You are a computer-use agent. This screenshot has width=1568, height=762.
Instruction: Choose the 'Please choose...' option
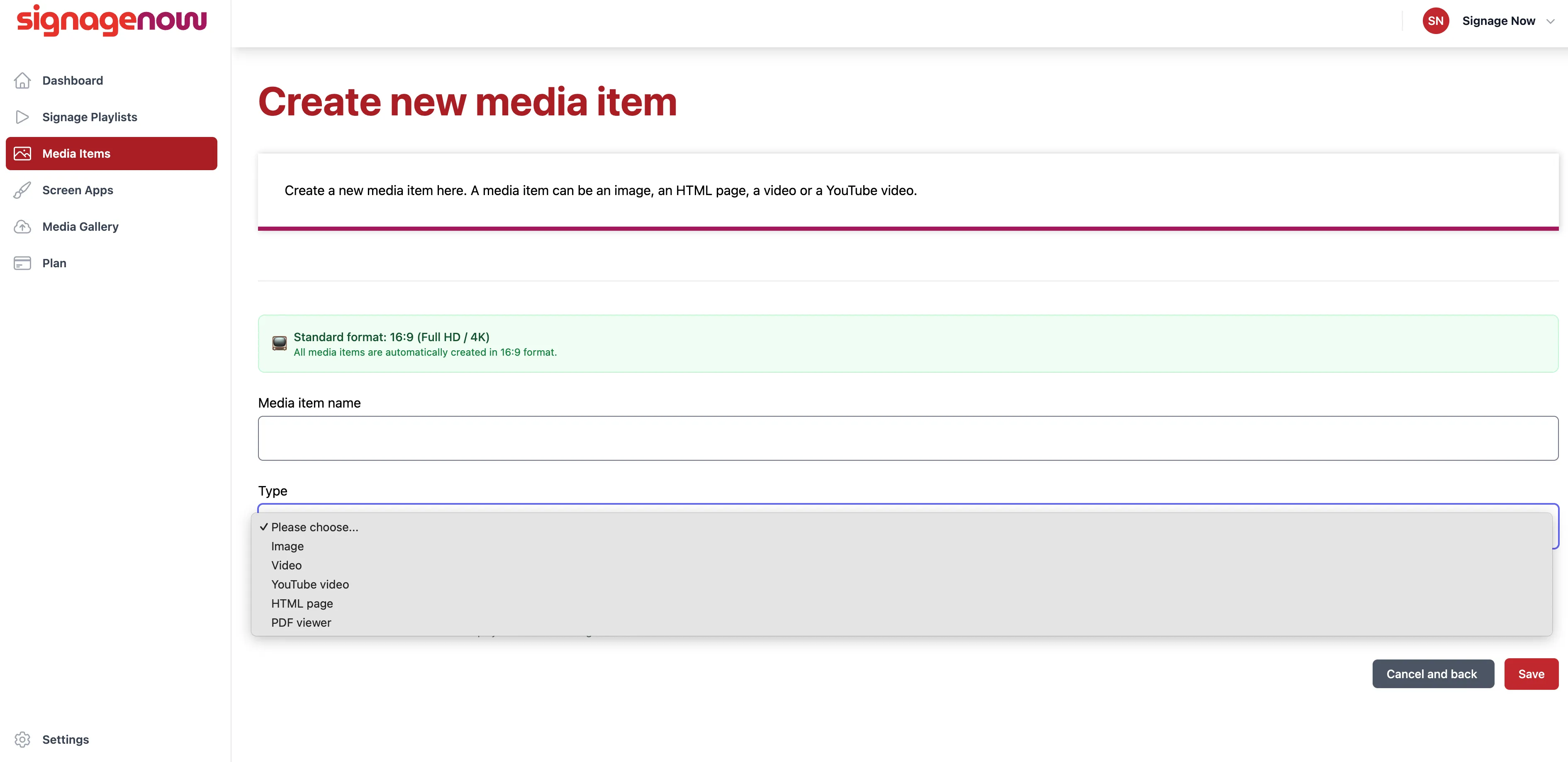pyautogui.click(x=901, y=528)
